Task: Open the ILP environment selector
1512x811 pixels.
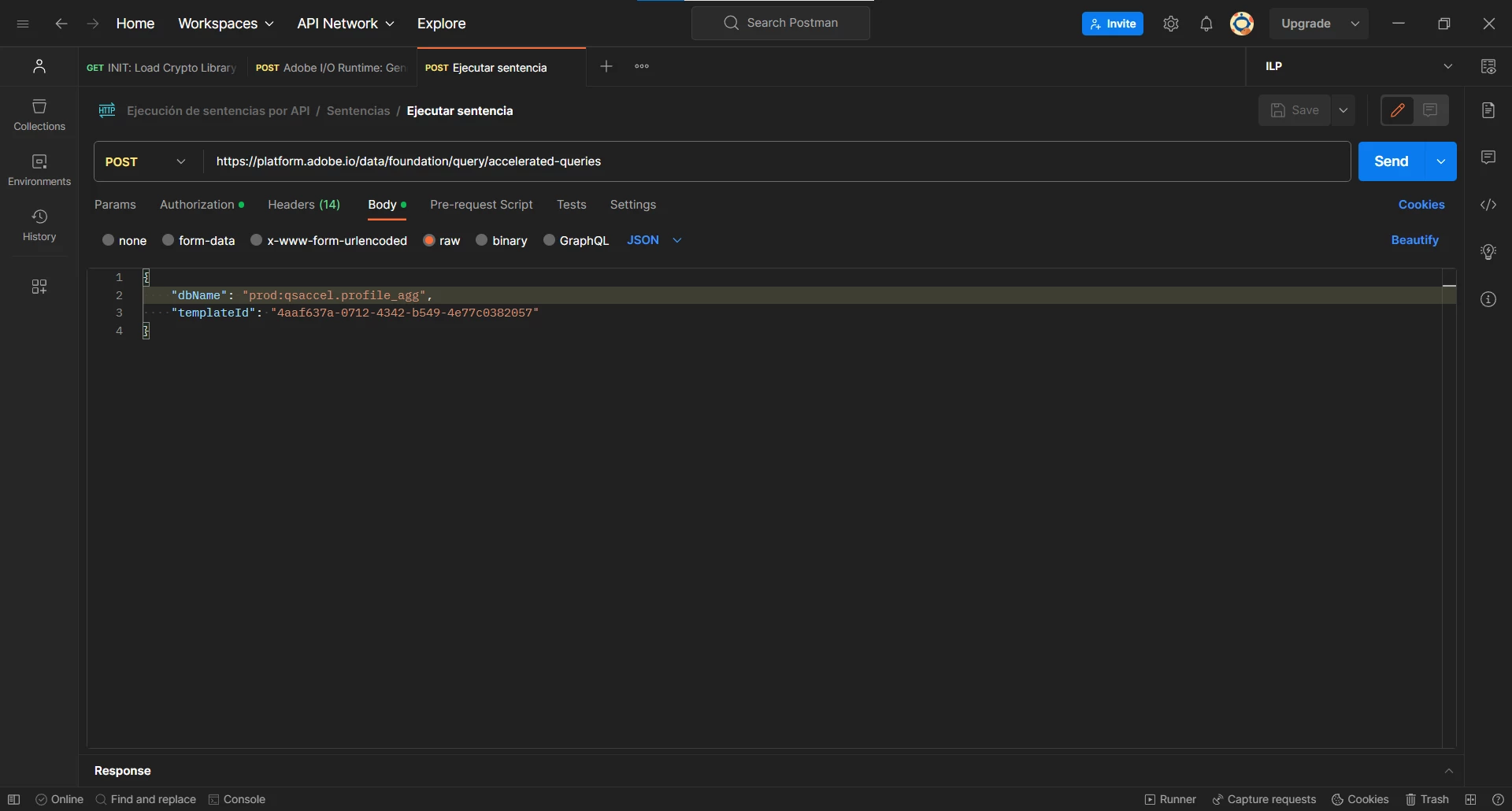Action: coord(1359,66)
